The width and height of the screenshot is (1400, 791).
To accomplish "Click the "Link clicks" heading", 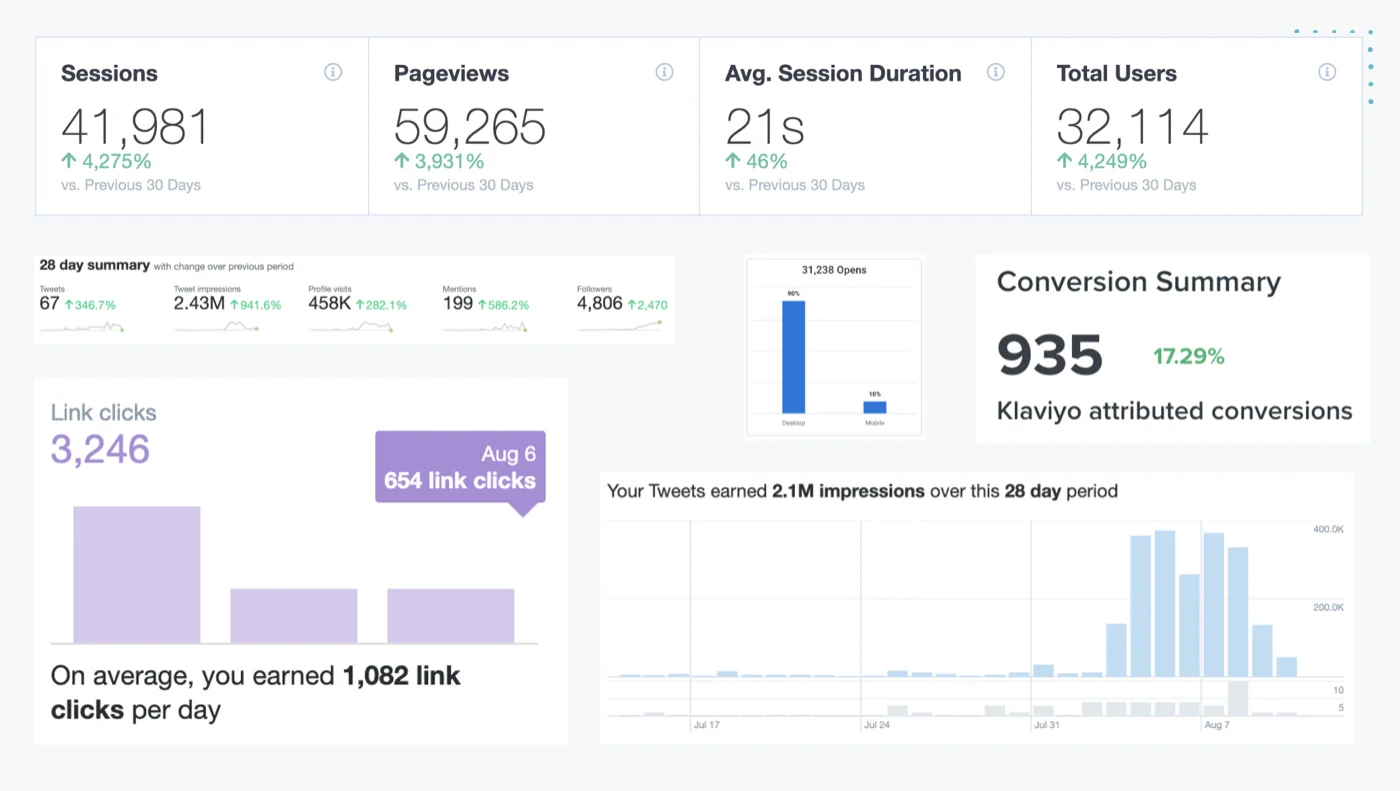I will point(104,412).
